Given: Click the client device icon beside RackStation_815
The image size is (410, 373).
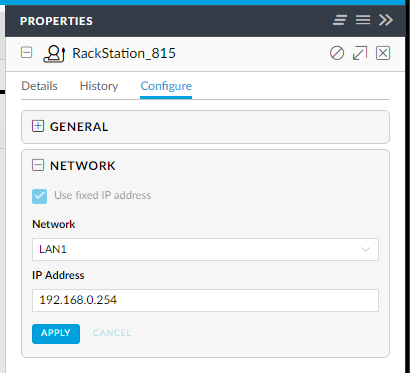Looking at the screenshot, I should pos(54,54).
